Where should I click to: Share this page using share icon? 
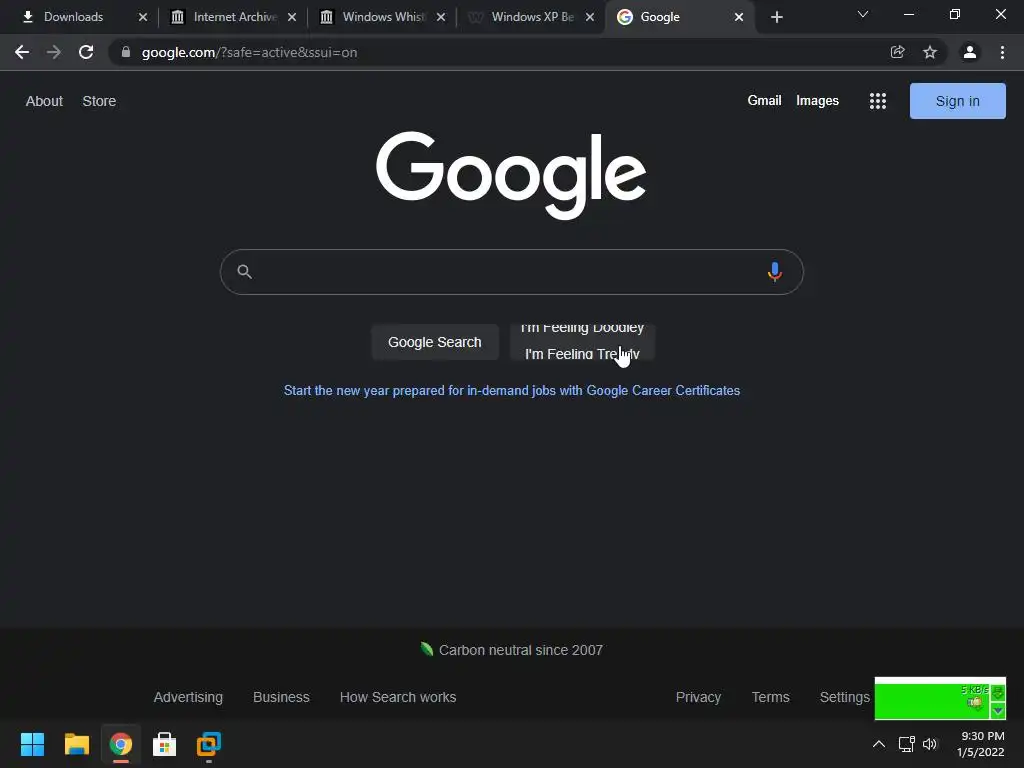897,52
